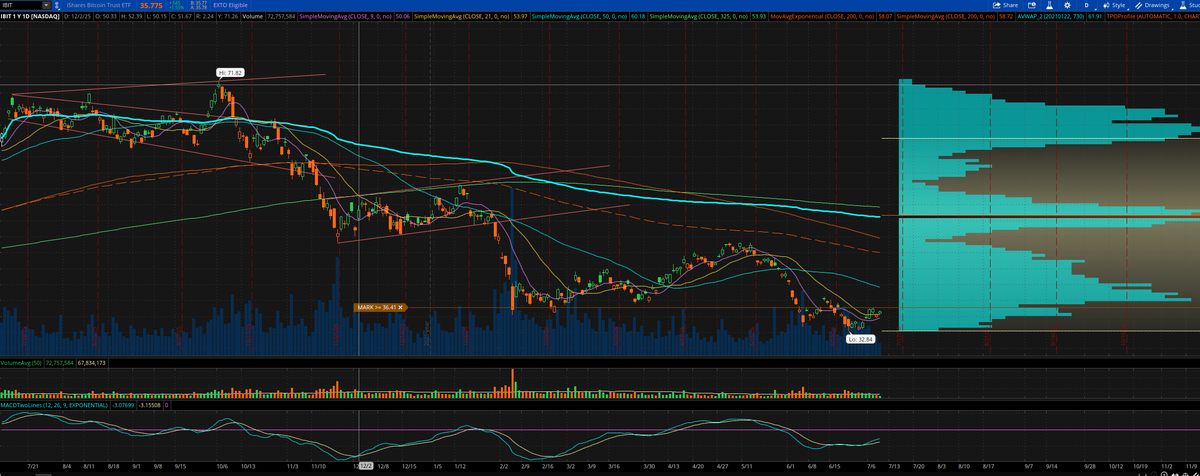Screen dimensions: 1200x476
Task: Click the 7/21 date on time axis
Action: [x=35, y=466]
